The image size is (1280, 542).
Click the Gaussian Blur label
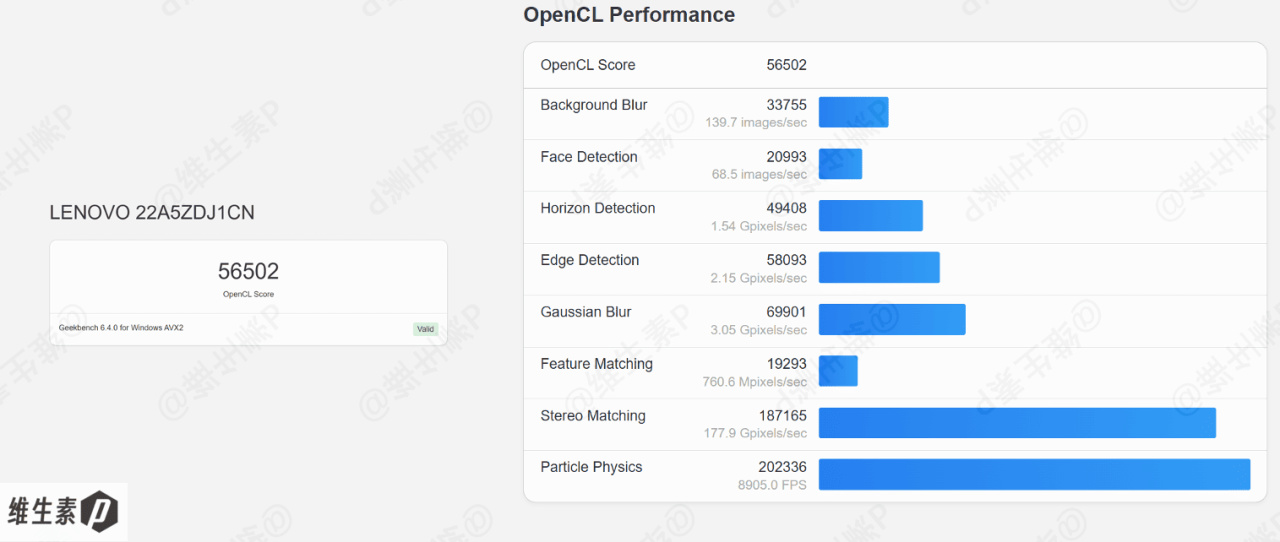pyautogui.click(x=586, y=312)
